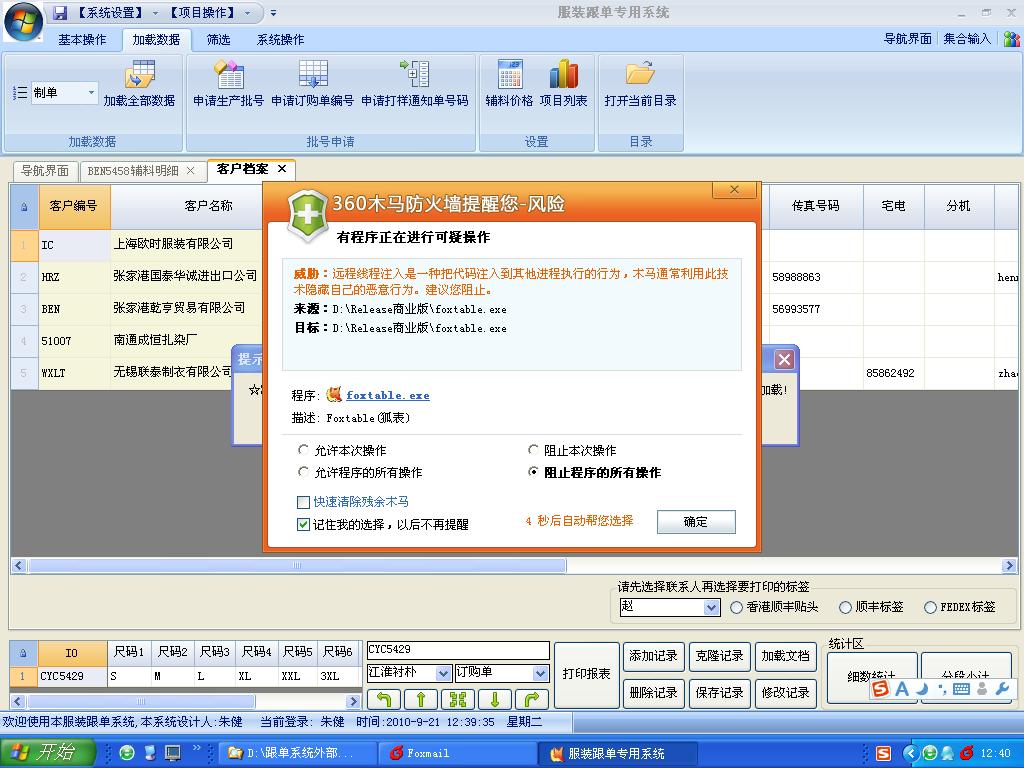Click the customer table horizontal scrollbar thumb
Image resolution: width=1024 pixels, height=768 pixels.
[x=296, y=566]
